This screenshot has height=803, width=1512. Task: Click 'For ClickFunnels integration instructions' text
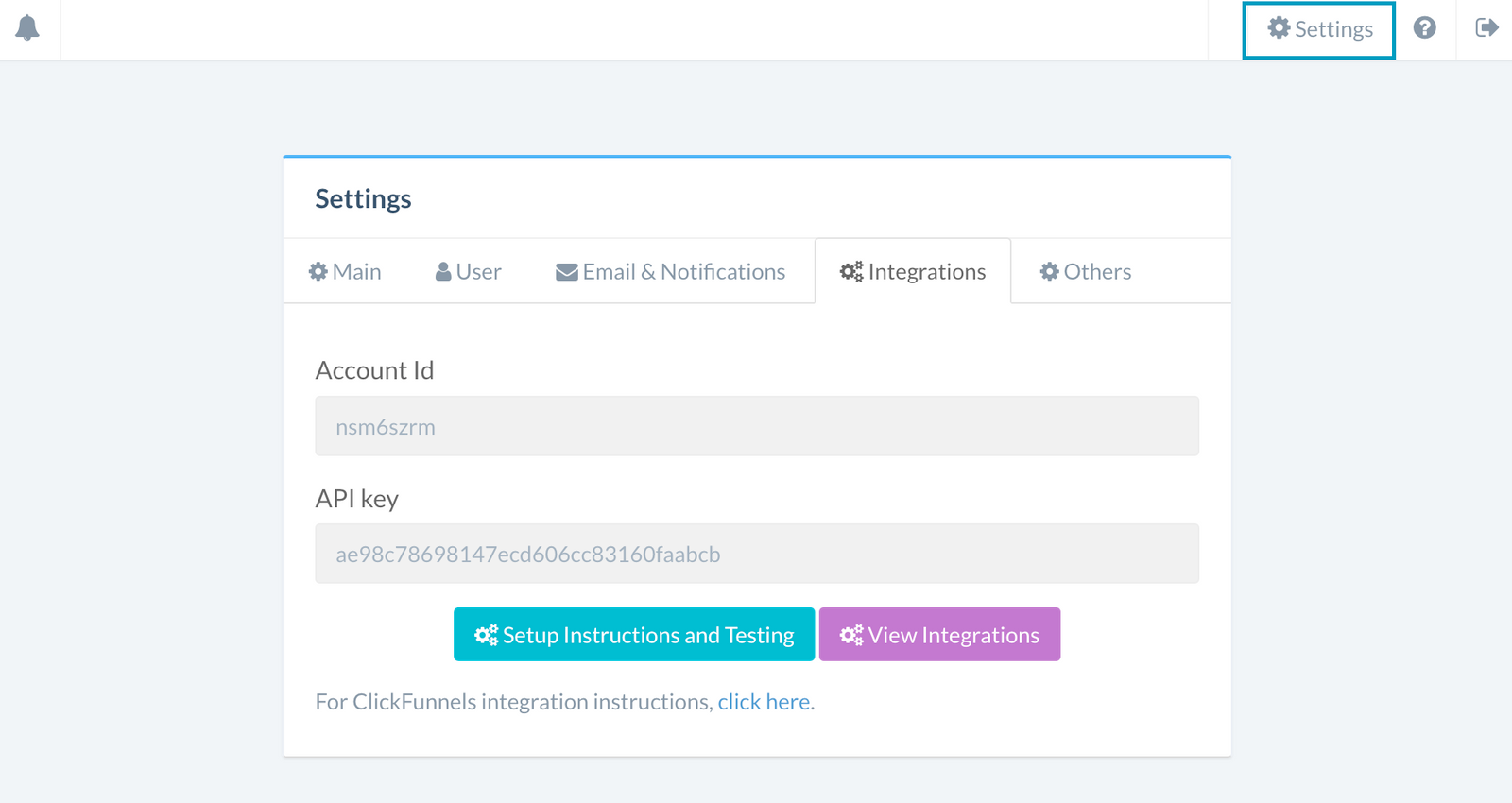[513, 702]
